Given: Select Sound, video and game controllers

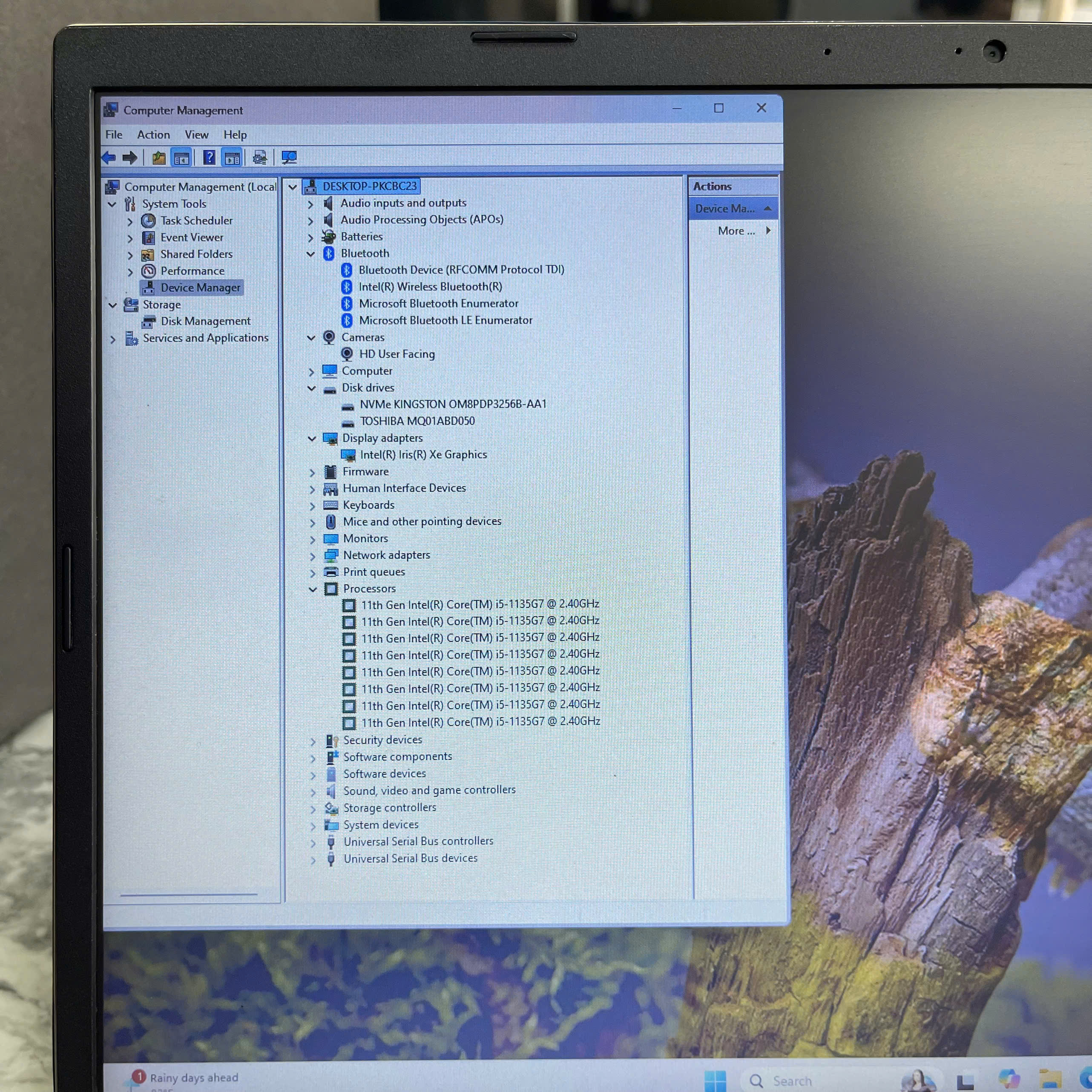Looking at the screenshot, I should point(429,790).
